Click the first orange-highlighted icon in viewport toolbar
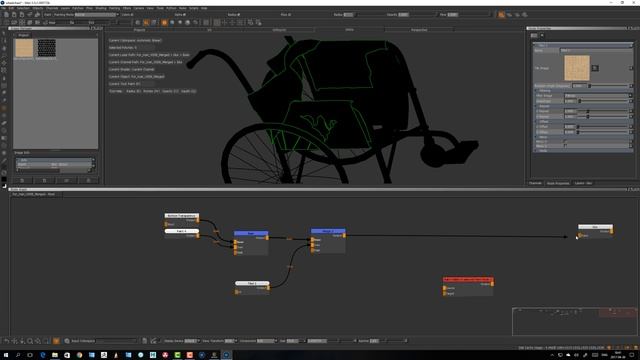This screenshot has height=360, width=640. [x=146, y=23]
